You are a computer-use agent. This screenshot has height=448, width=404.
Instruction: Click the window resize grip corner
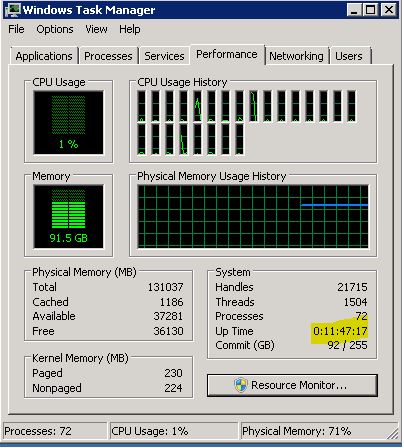393,433
